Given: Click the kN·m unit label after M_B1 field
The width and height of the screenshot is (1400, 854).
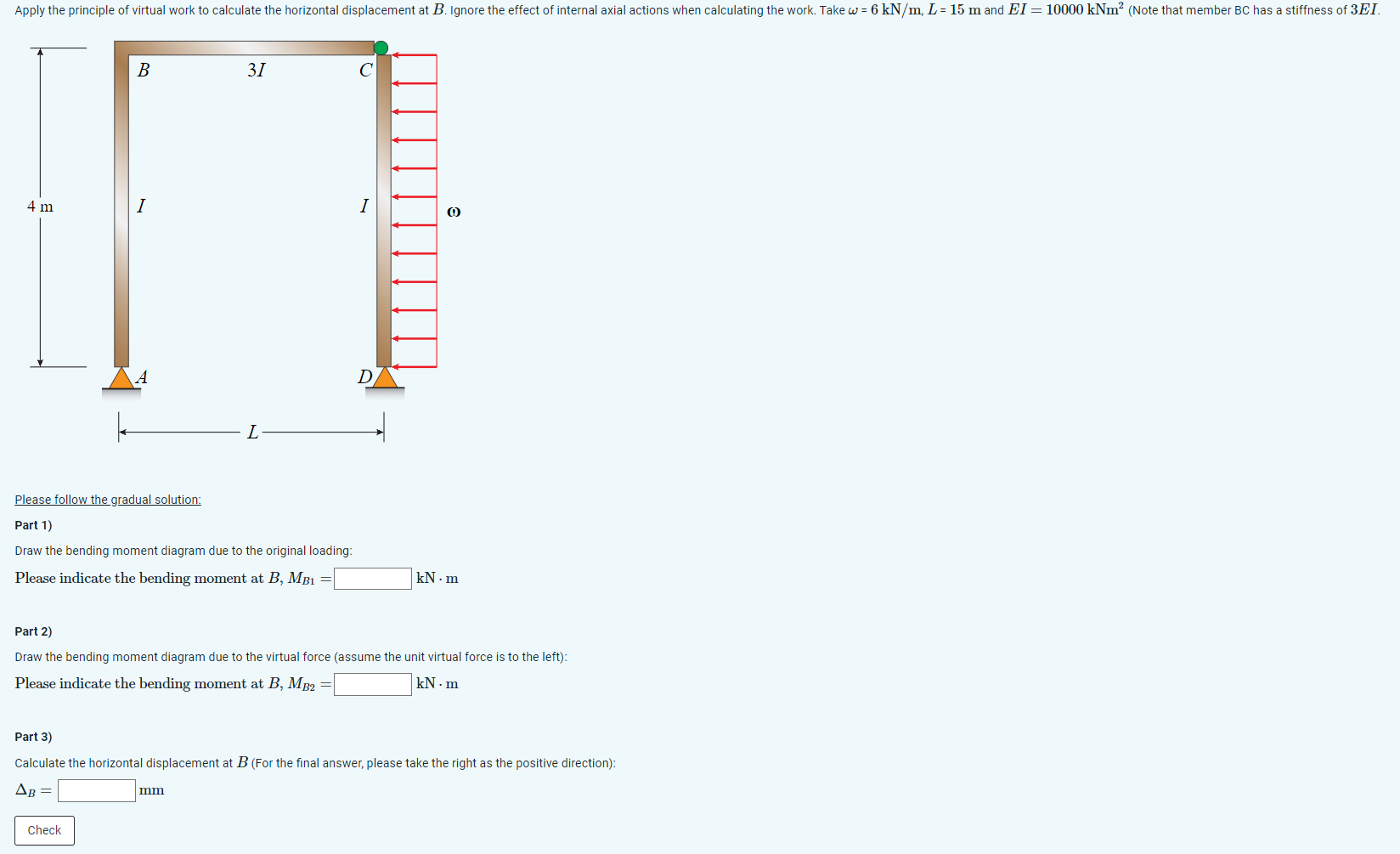Looking at the screenshot, I should coord(436,579).
